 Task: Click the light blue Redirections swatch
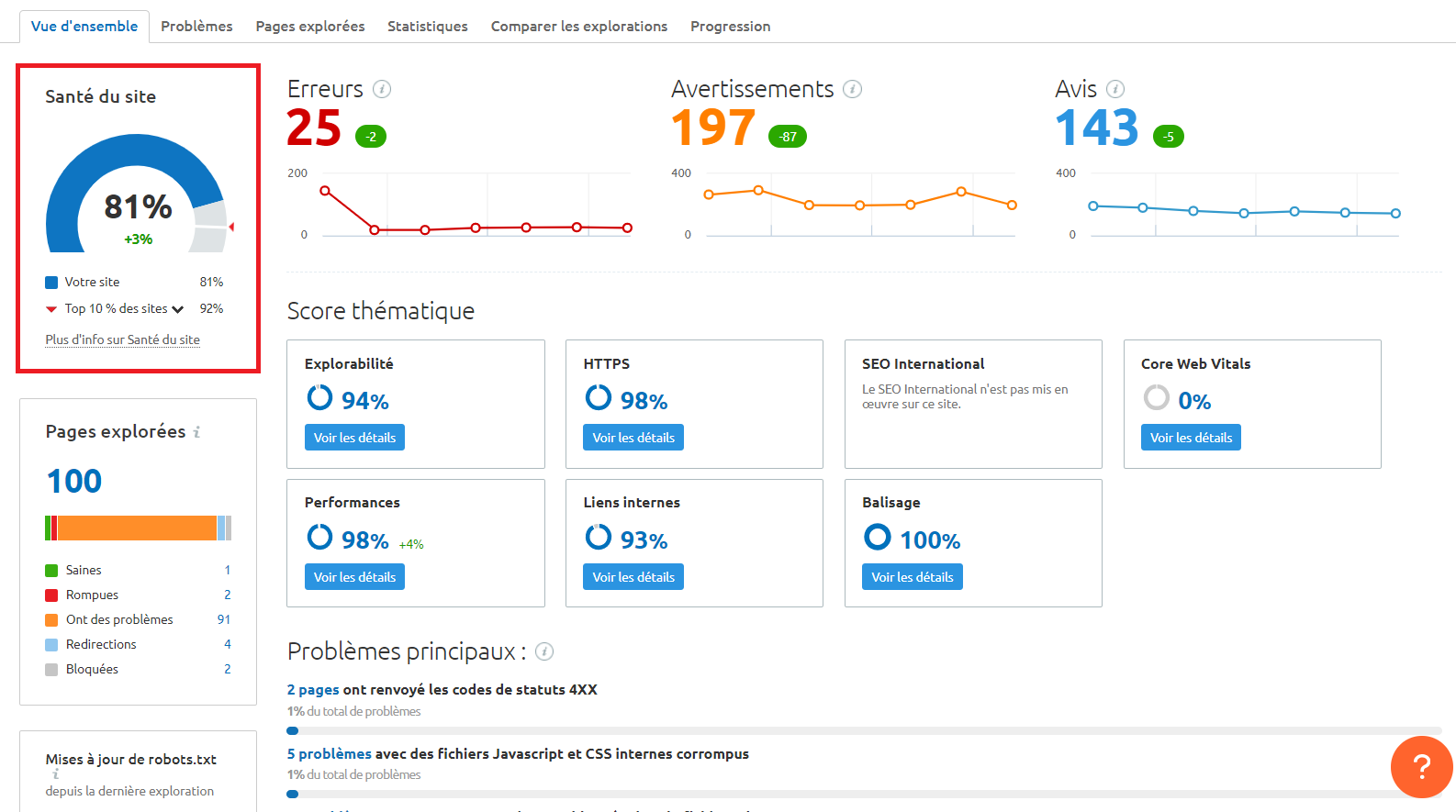(51, 645)
